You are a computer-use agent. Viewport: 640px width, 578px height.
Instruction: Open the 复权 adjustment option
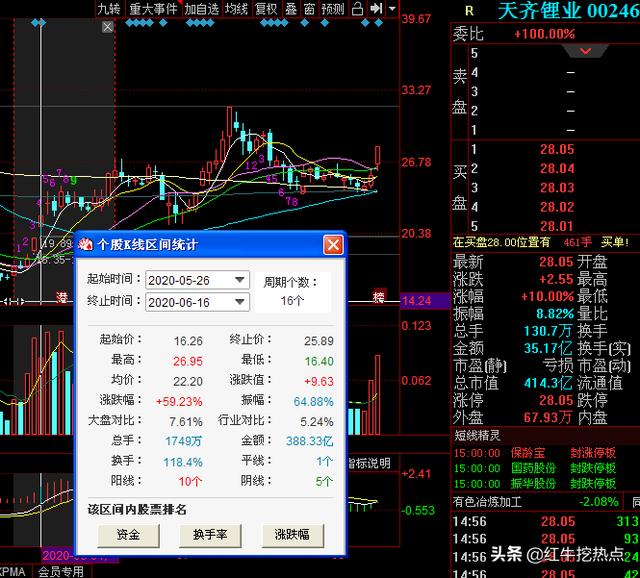click(x=266, y=9)
